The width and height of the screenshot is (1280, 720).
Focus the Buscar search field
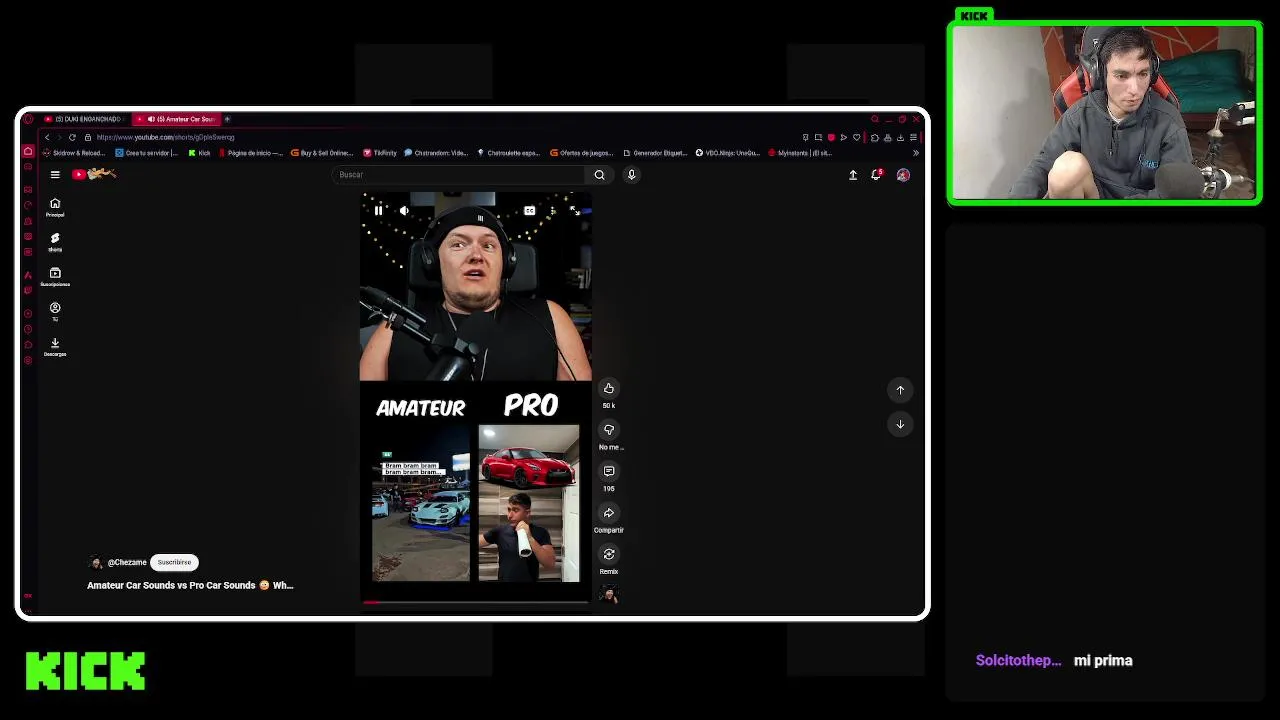pyautogui.click(x=460, y=175)
